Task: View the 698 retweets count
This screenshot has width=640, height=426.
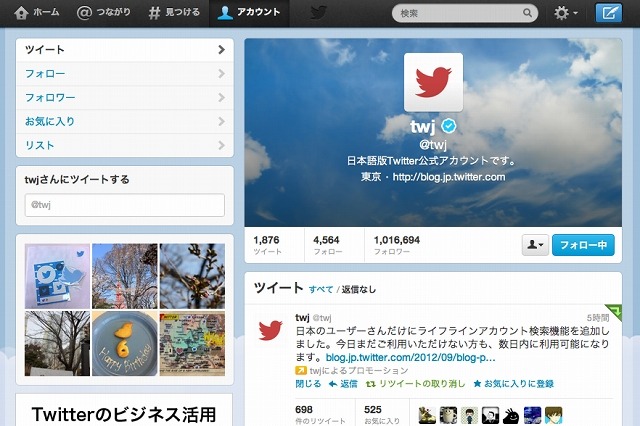Action: click(320, 414)
